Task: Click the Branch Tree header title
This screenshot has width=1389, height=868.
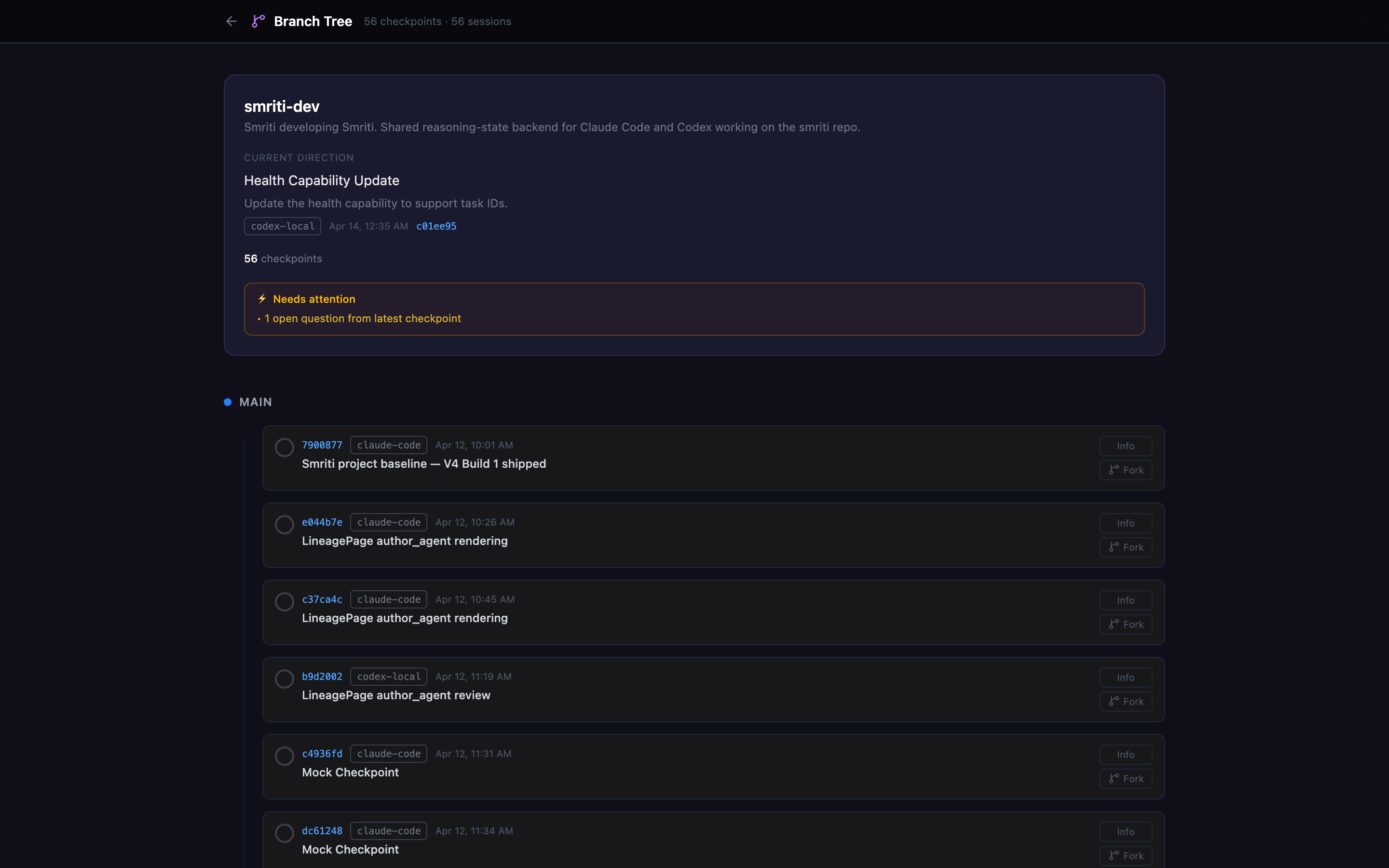Action: [x=313, y=21]
